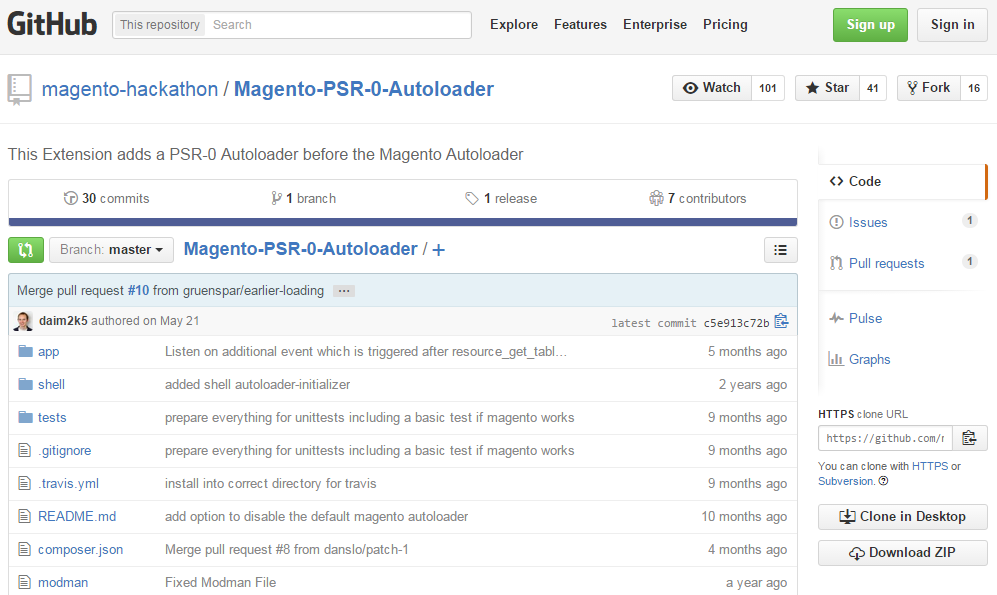This screenshot has width=997, height=595.
Task: Click the Graphs bar chart icon
Action: [836, 359]
